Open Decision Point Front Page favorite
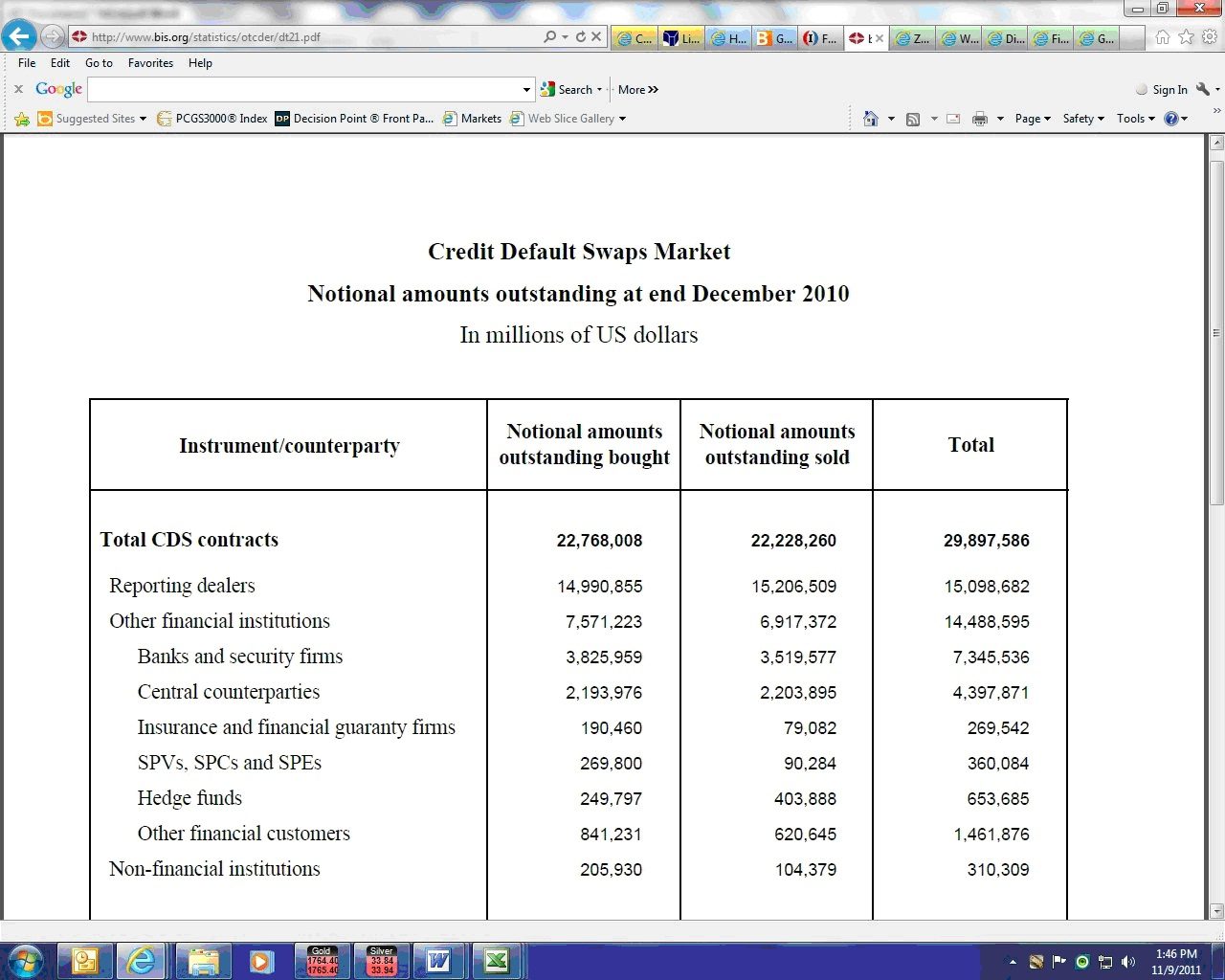 [x=354, y=119]
